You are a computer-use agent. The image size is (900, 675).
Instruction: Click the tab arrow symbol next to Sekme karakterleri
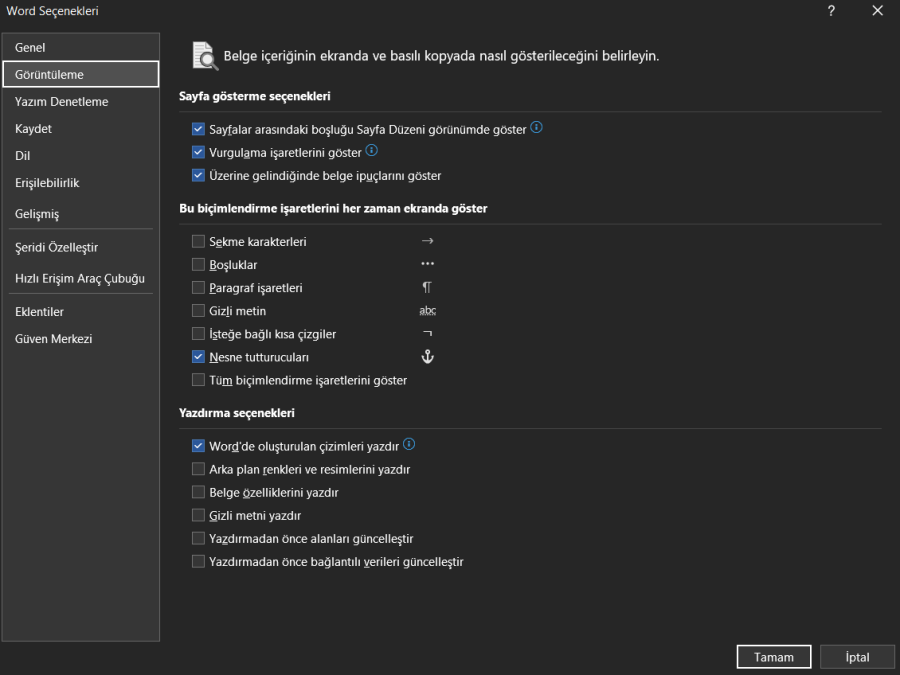click(x=427, y=240)
